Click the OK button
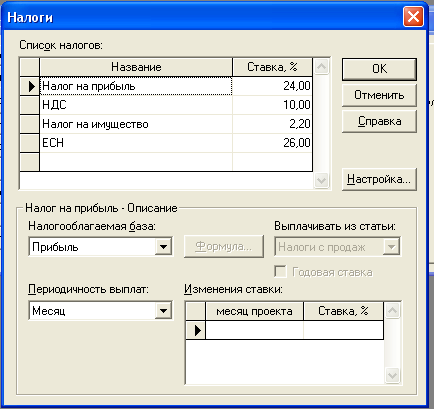The image size is (434, 409). point(379,69)
